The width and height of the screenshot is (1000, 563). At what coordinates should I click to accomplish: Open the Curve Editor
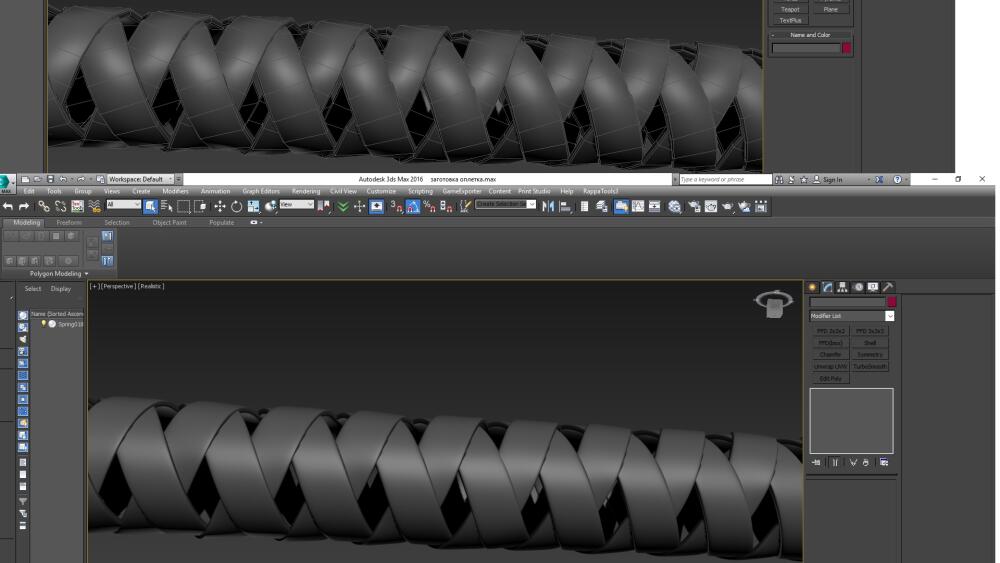pos(638,206)
